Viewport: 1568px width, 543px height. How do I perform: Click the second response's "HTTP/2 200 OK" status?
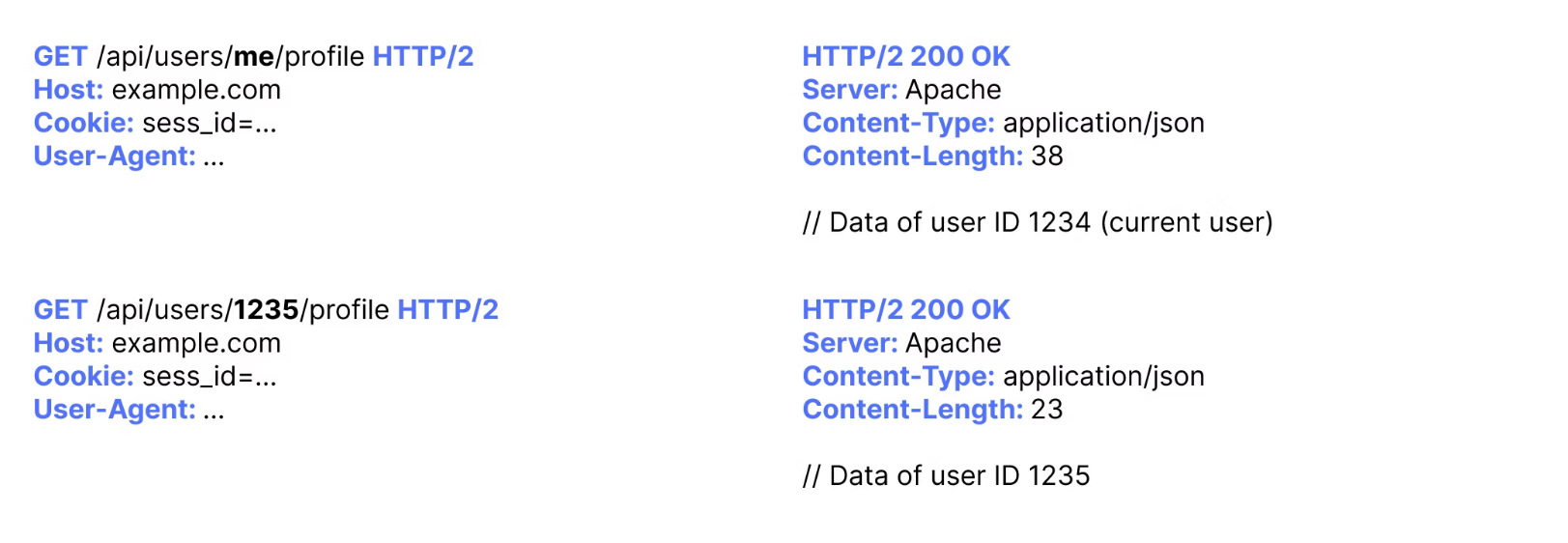coord(906,310)
